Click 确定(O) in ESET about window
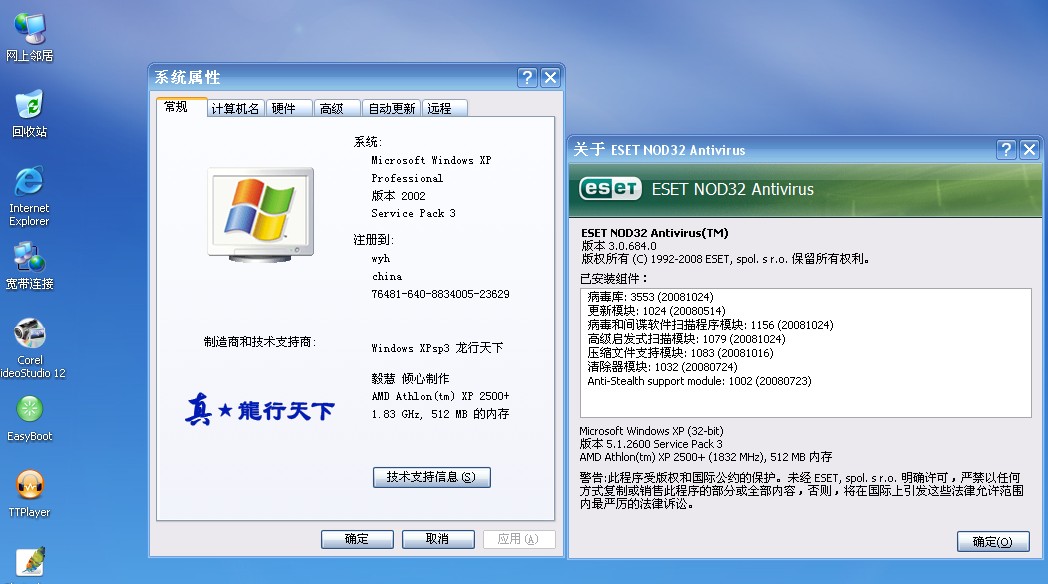1048x584 pixels. click(x=993, y=542)
